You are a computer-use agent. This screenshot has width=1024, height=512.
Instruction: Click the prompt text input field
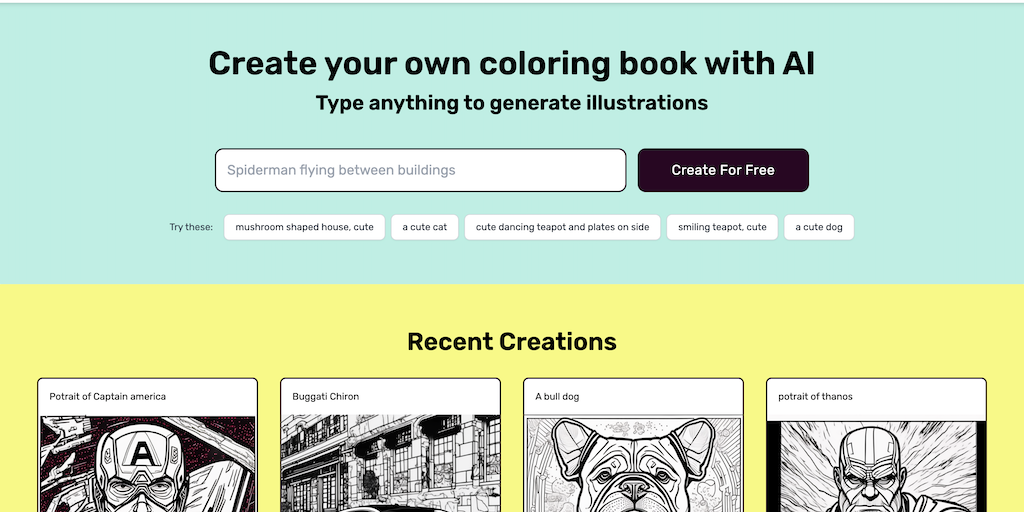(420, 170)
